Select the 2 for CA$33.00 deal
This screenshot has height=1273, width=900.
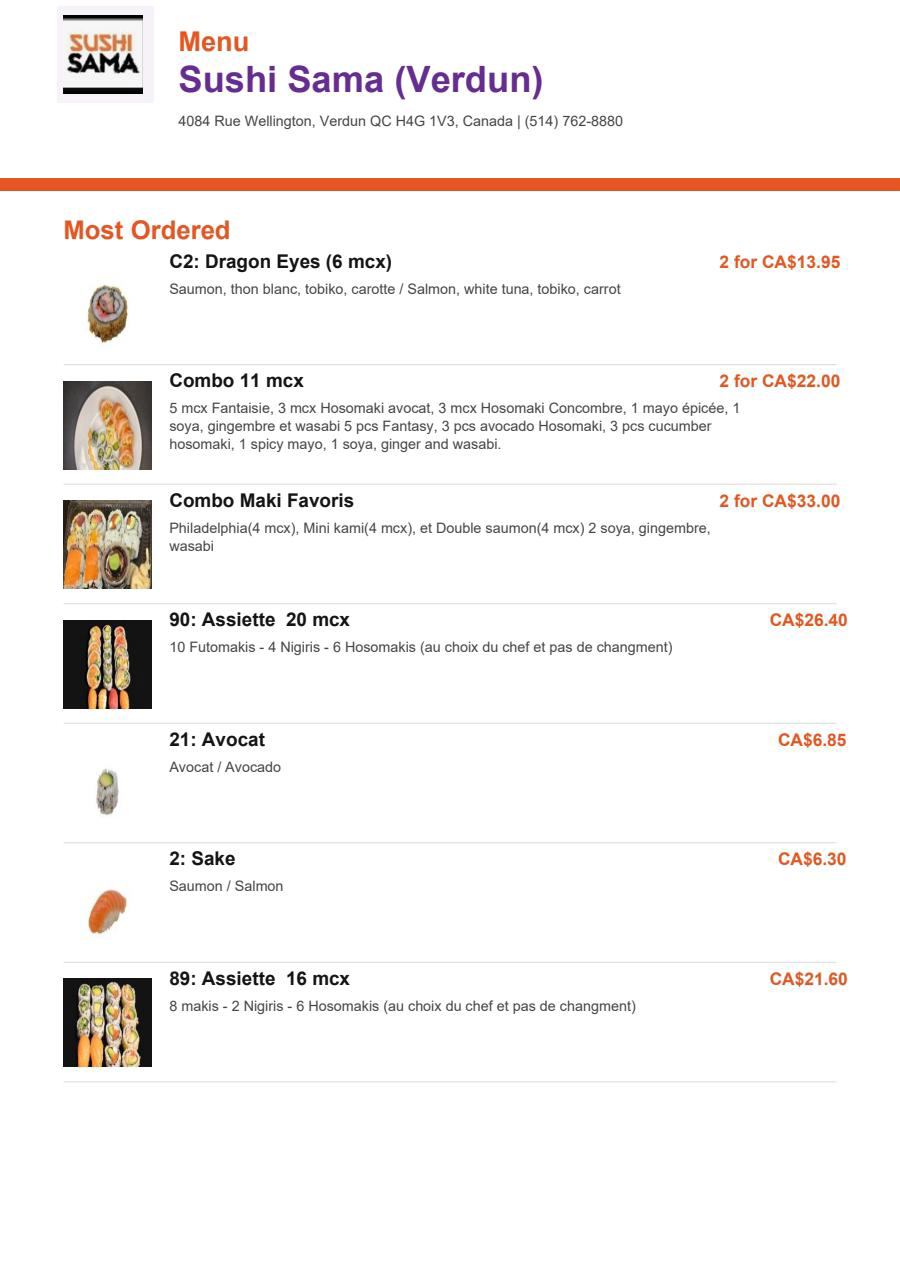780,501
